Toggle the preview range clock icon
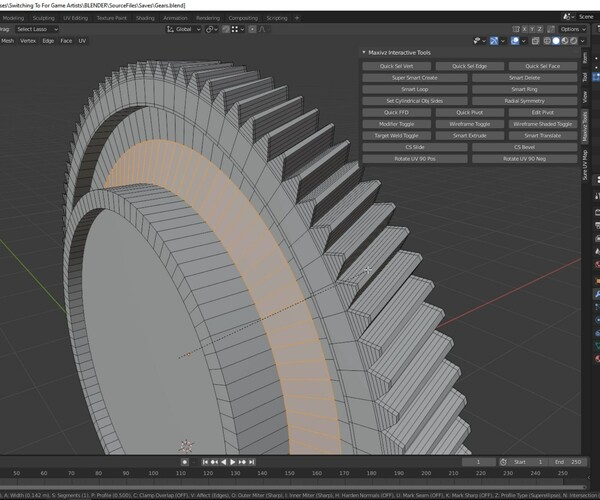 tap(503, 462)
